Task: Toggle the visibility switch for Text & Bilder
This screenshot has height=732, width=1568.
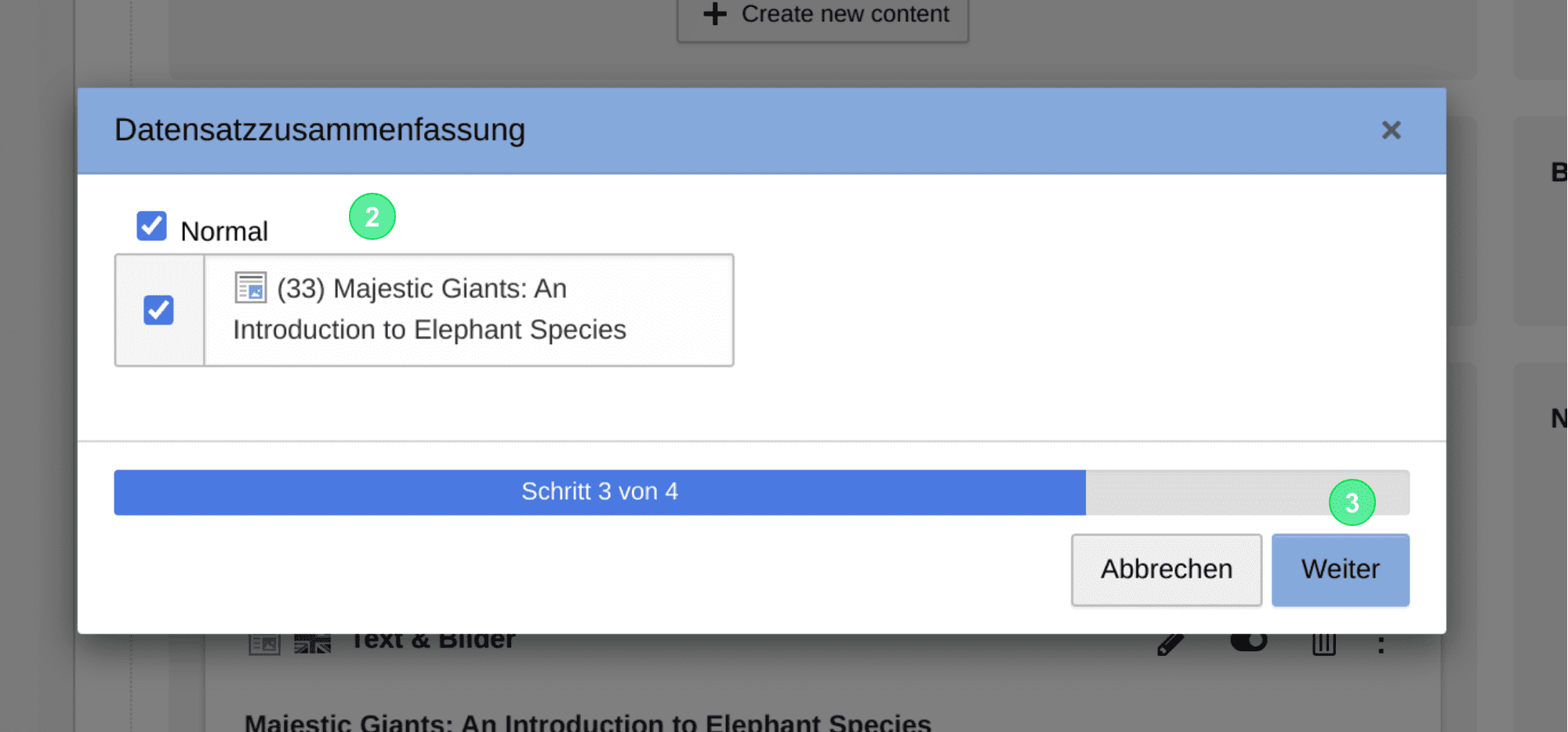Action: pyautogui.click(x=1249, y=642)
